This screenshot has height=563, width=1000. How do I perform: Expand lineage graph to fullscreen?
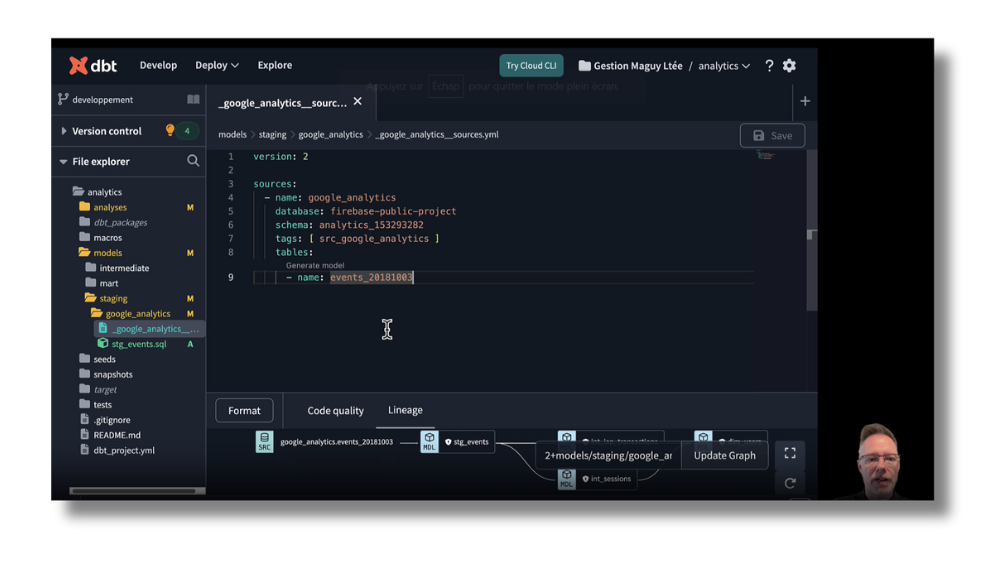point(790,453)
